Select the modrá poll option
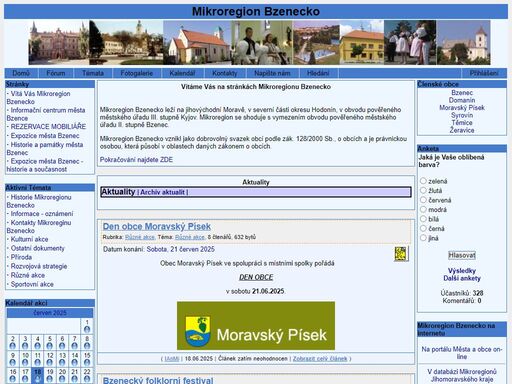 [x=423, y=209]
